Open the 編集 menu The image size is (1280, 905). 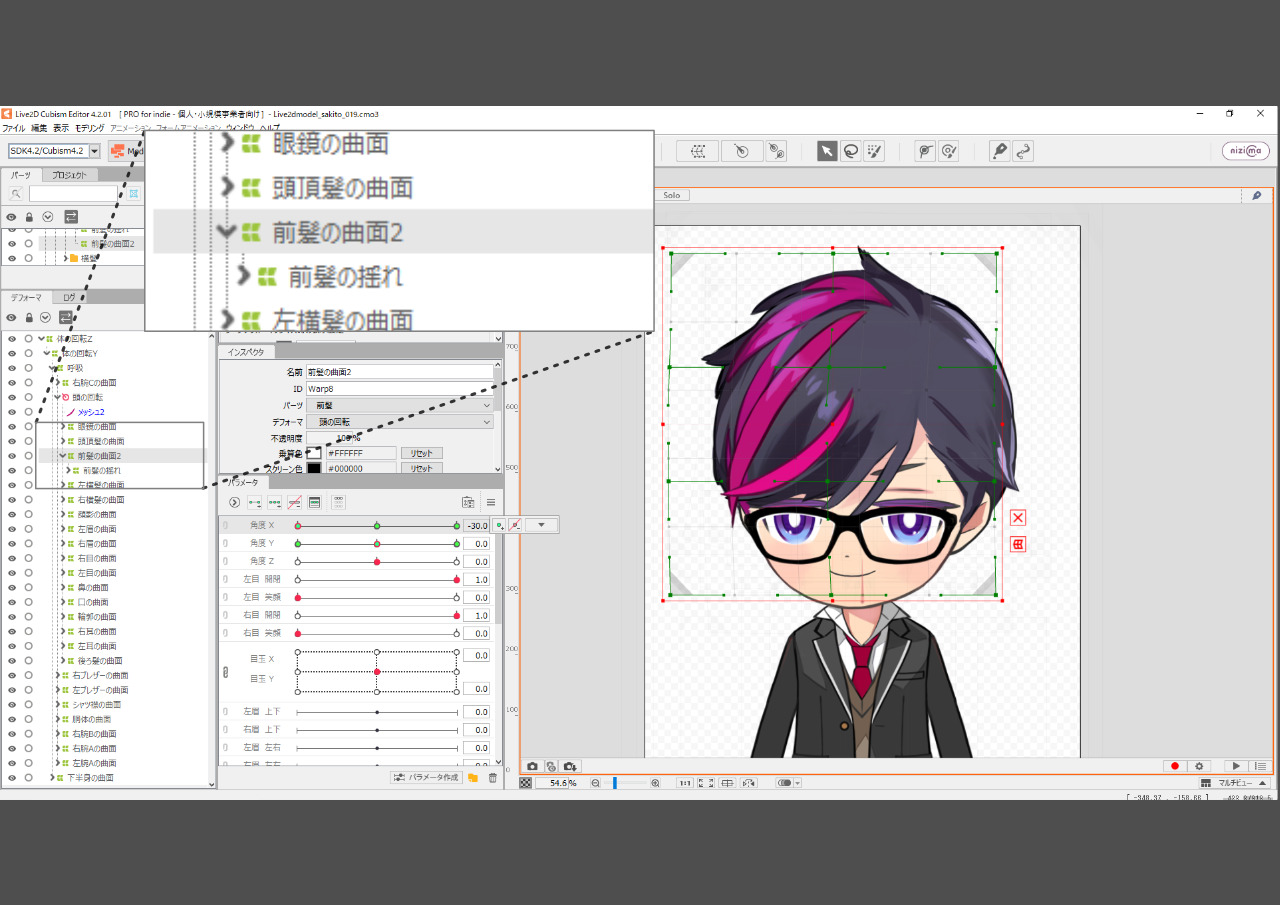tap(39, 128)
